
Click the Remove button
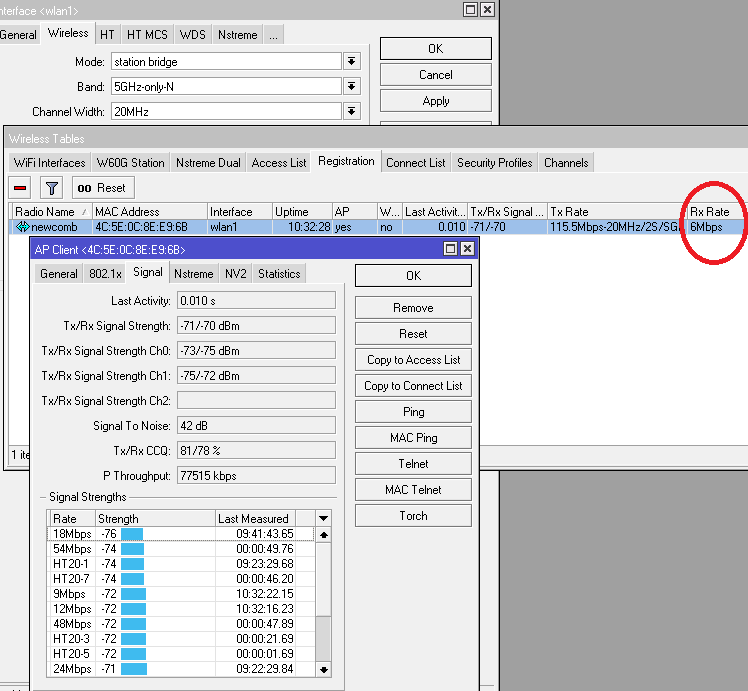coord(413,308)
